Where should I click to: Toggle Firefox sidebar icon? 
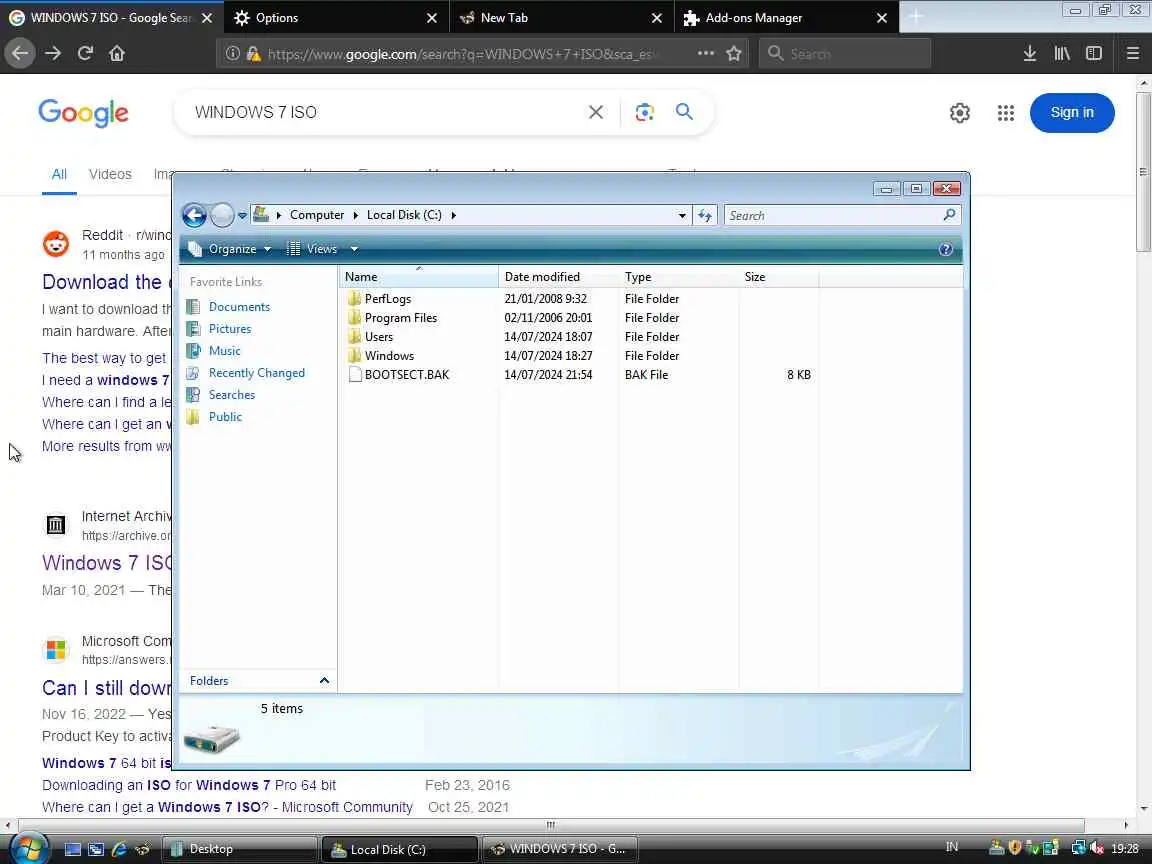(1094, 53)
